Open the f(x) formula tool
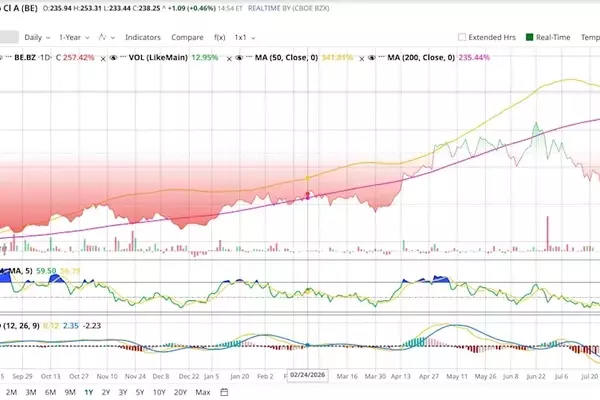The height and width of the screenshot is (400, 600). point(219,38)
